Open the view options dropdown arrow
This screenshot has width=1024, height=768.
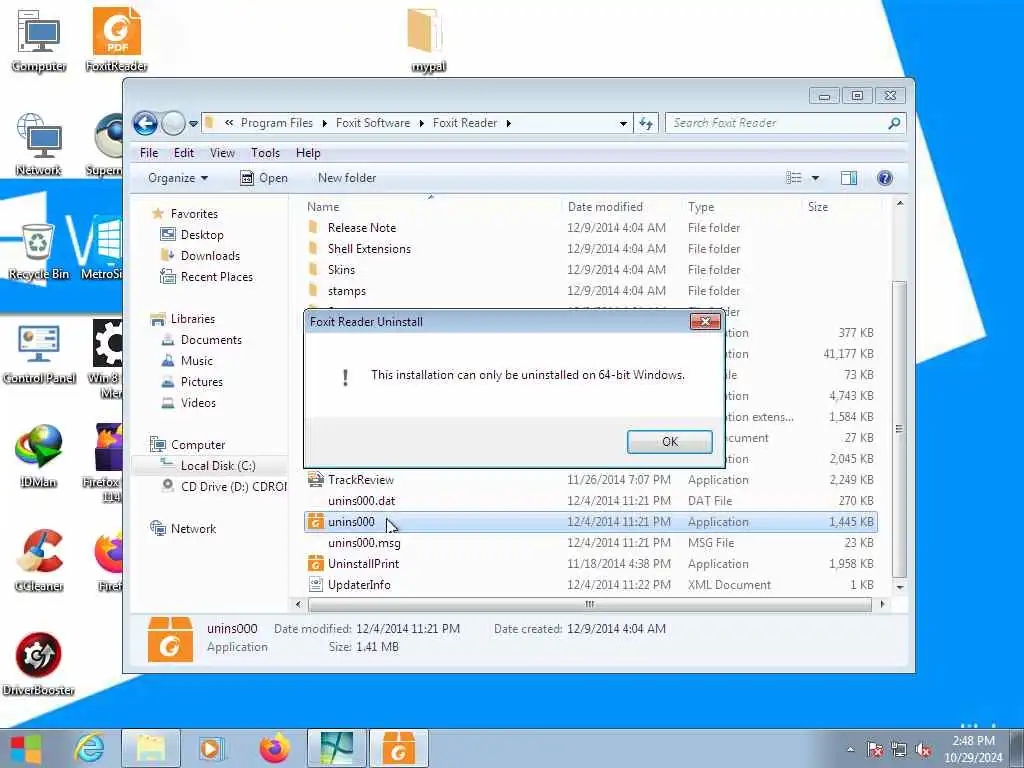point(815,178)
